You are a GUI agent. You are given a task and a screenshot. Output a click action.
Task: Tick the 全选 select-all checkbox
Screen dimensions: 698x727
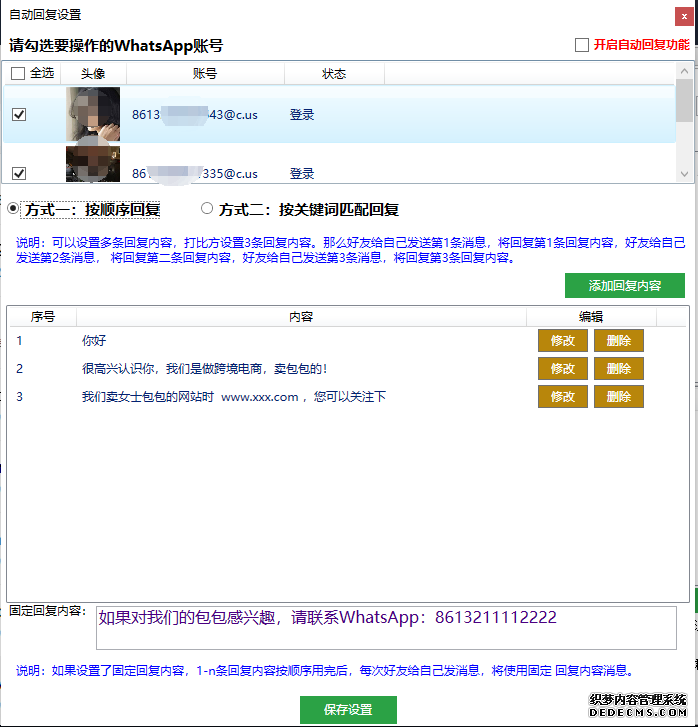point(18,73)
